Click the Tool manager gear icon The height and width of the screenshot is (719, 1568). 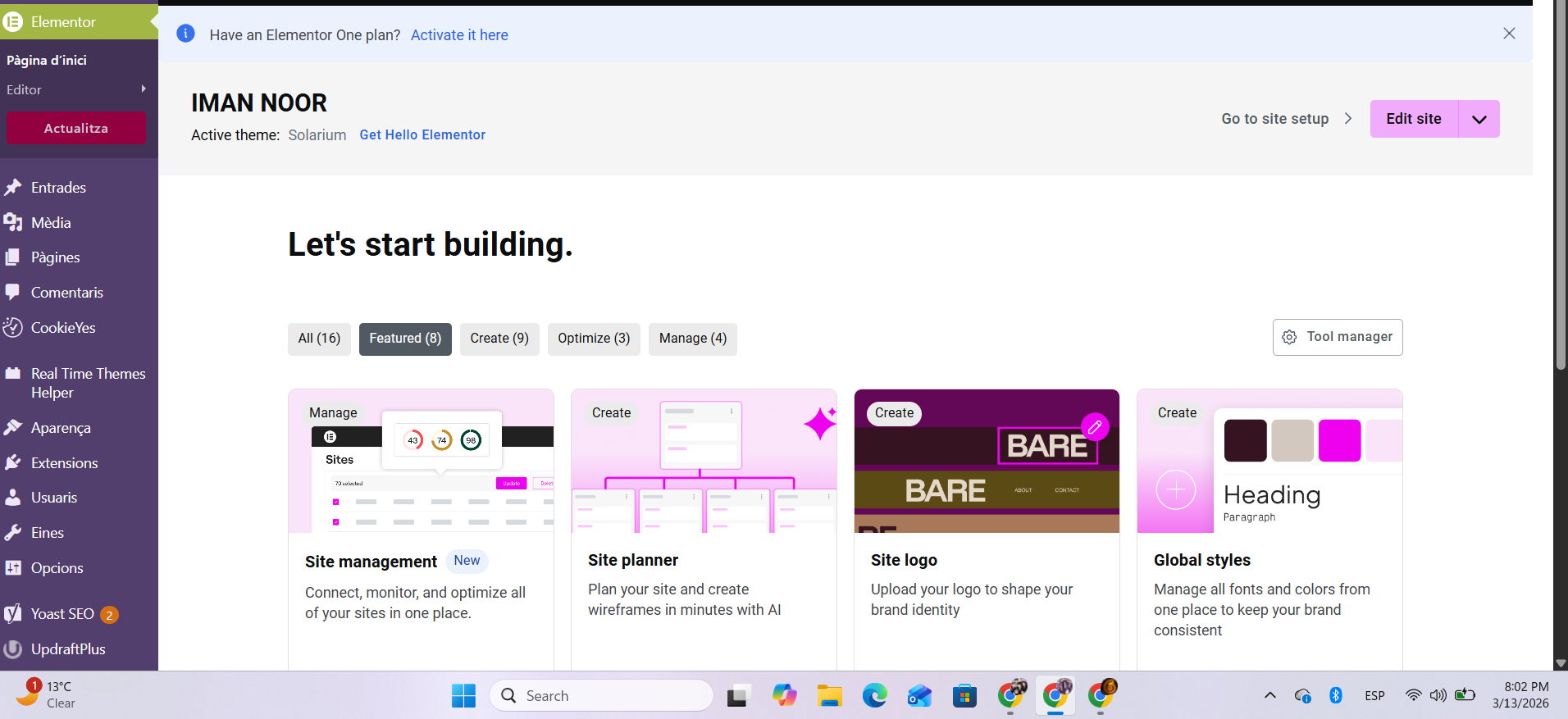(1289, 337)
